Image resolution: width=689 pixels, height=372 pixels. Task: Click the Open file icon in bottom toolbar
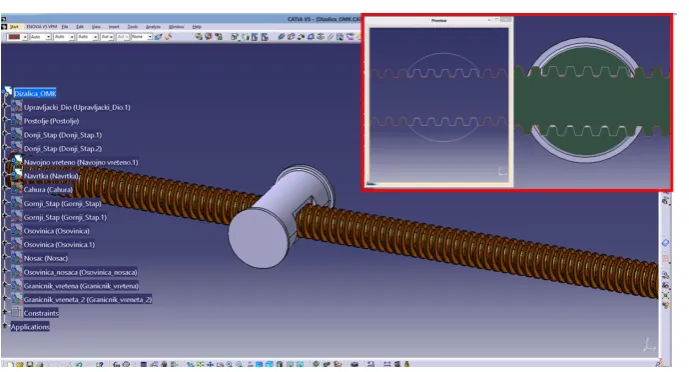(x=20, y=365)
